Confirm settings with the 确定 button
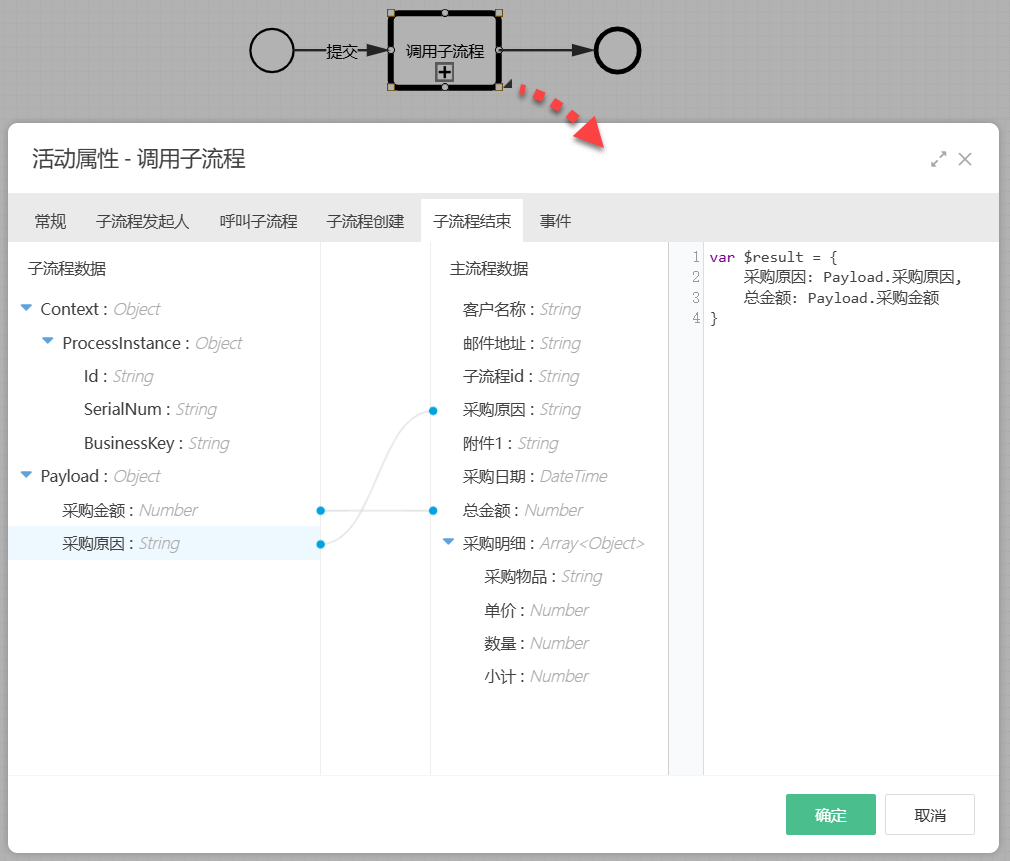 click(x=830, y=814)
